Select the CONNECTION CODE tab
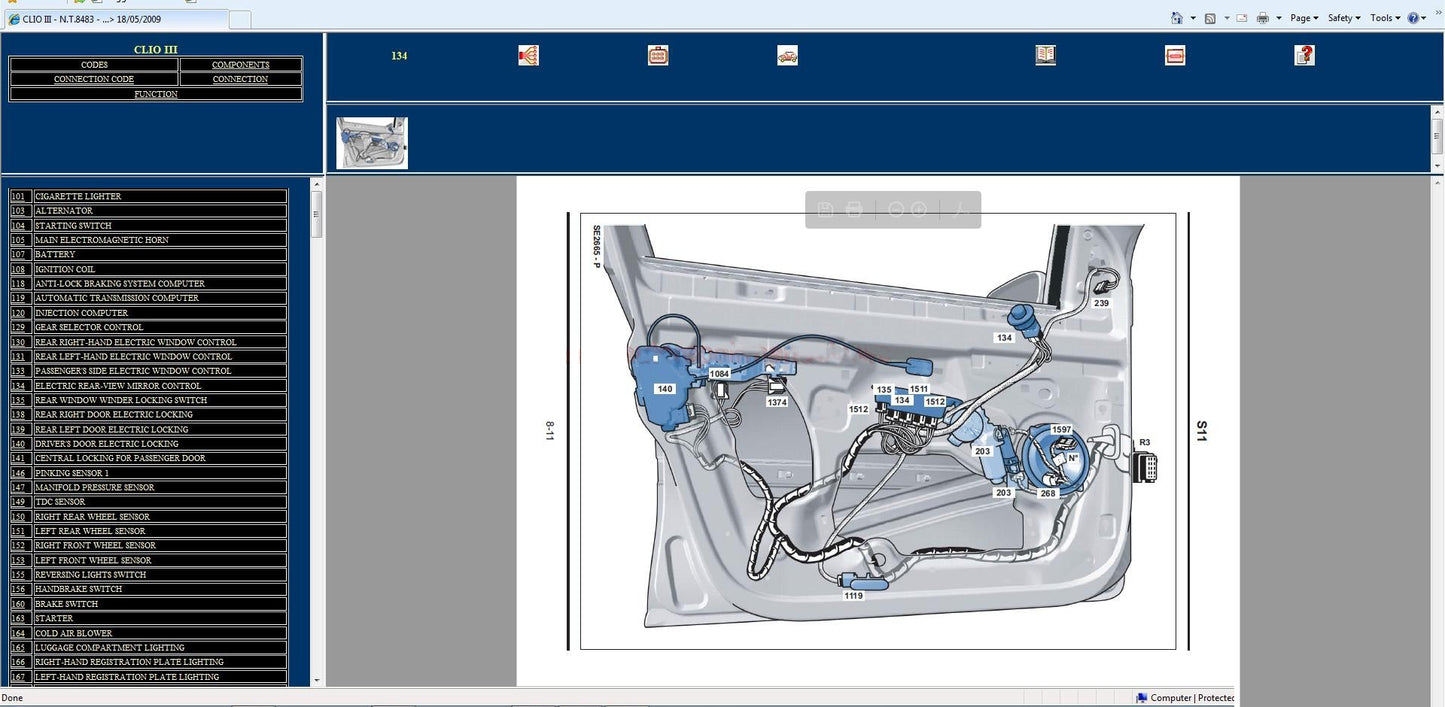 pyautogui.click(x=94, y=79)
